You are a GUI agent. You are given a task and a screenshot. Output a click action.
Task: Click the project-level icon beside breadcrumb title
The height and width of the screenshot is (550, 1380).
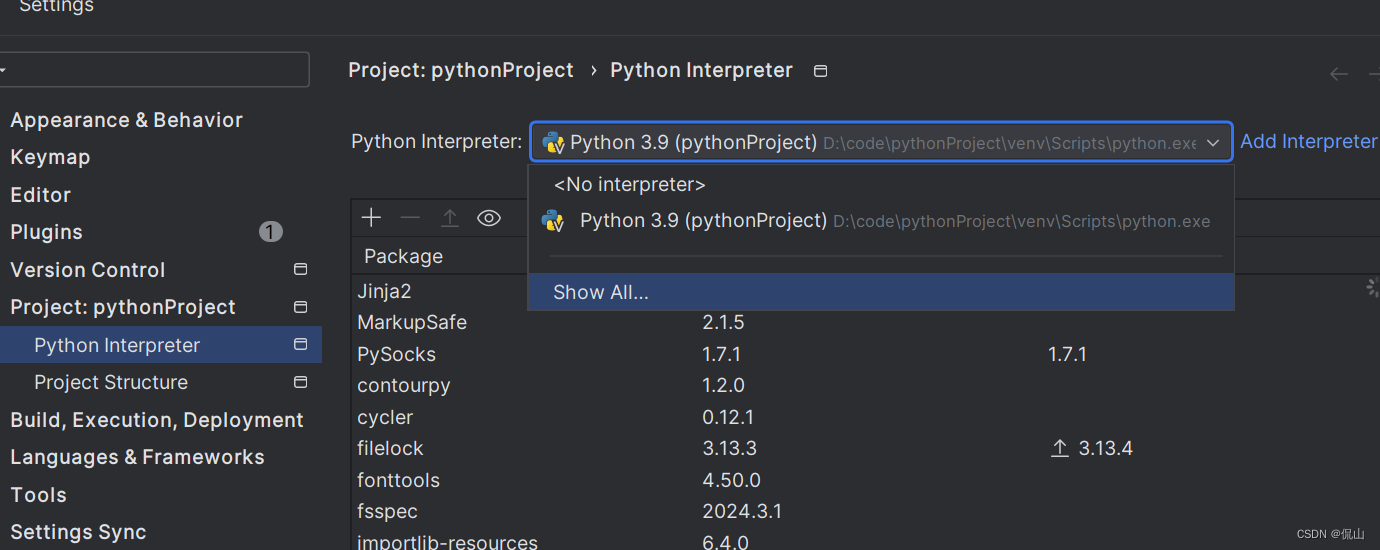[x=821, y=71]
